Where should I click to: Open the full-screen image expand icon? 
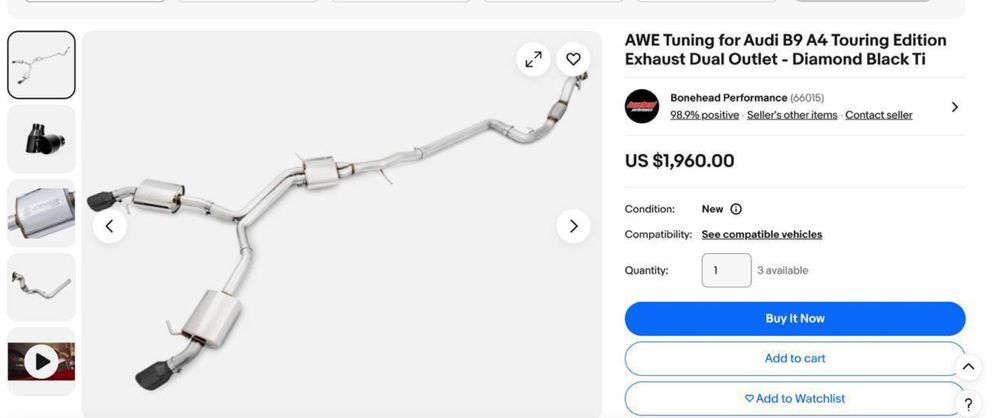pos(533,59)
